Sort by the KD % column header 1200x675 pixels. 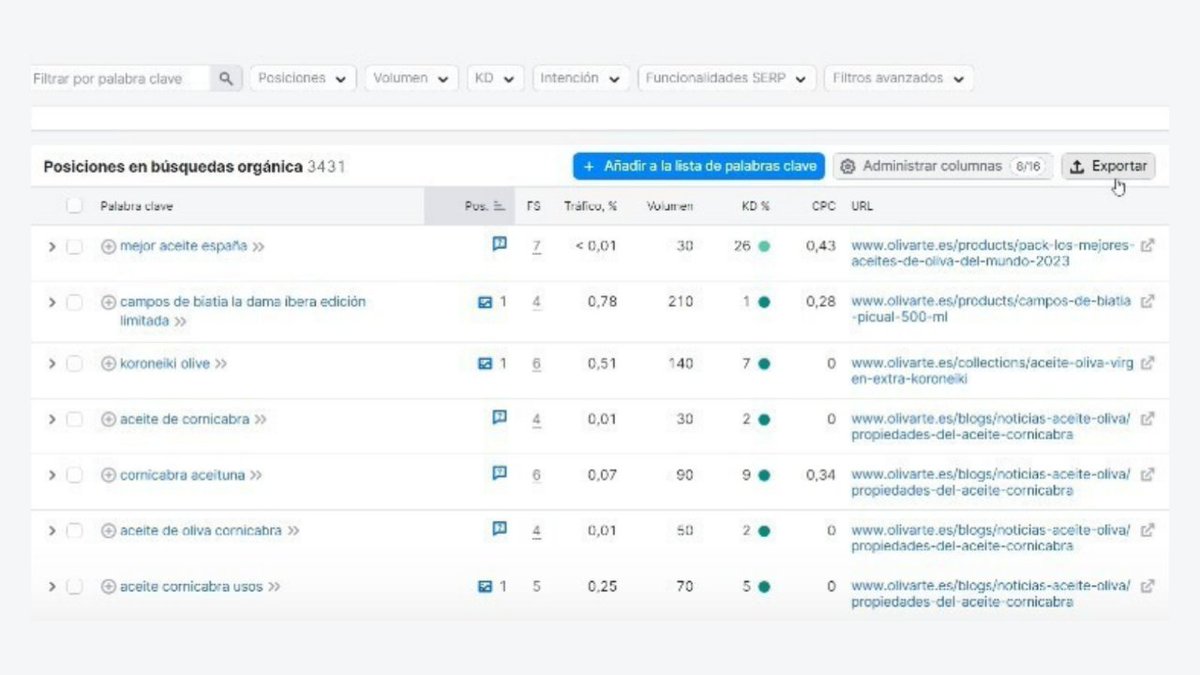755,206
